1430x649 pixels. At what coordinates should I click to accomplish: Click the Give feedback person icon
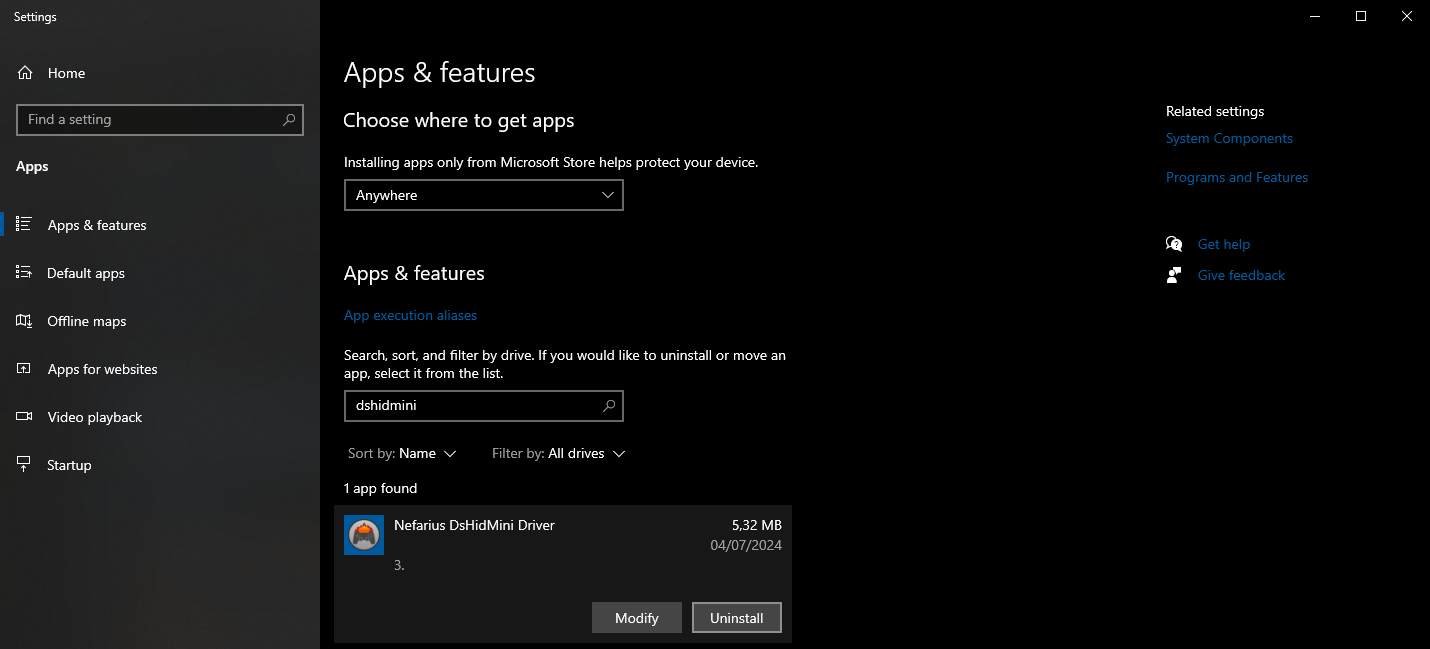tap(1174, 275)
